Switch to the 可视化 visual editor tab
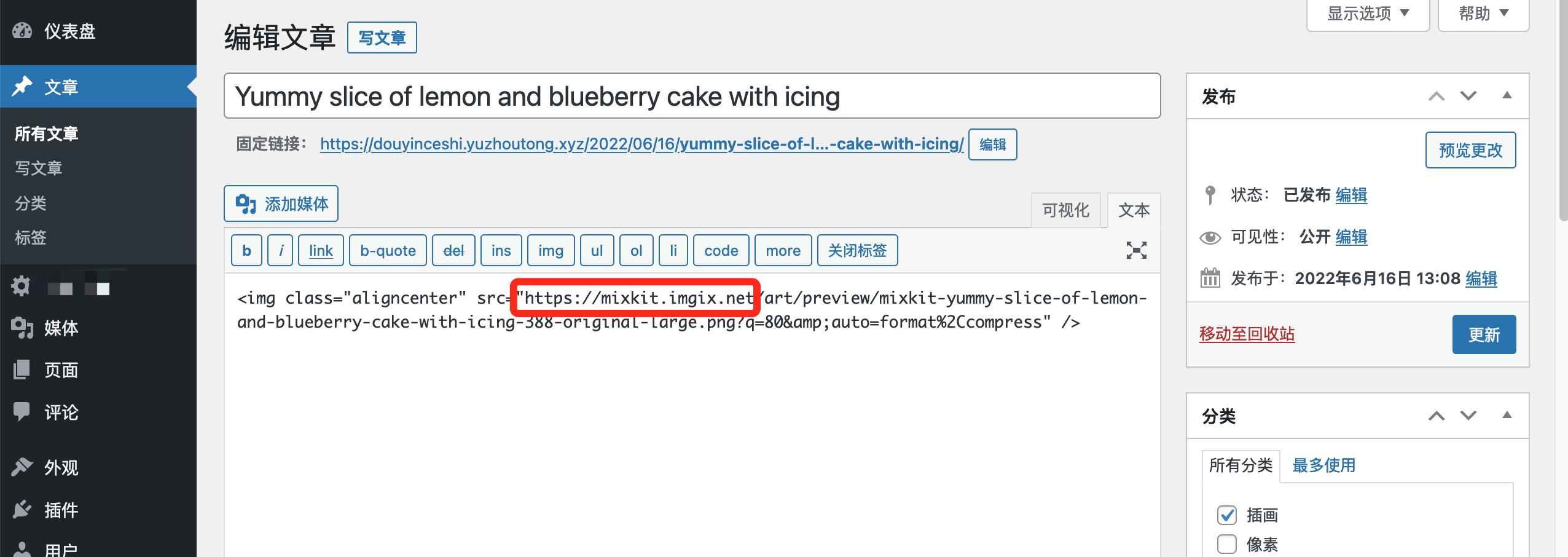 [x=1065, y=210]
